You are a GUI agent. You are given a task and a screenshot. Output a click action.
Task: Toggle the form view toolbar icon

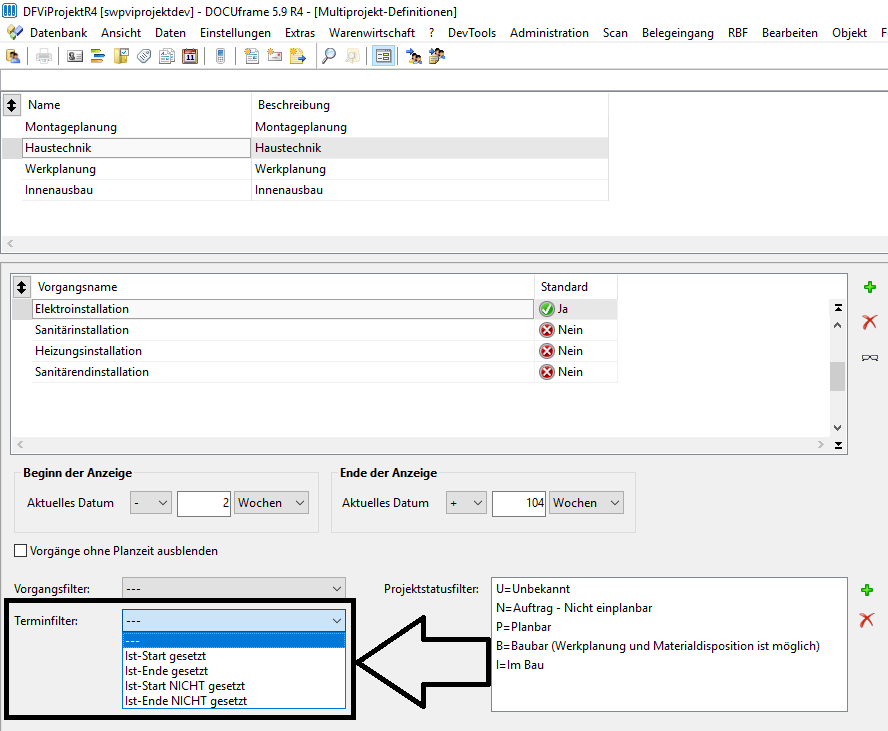pos(383,56)
